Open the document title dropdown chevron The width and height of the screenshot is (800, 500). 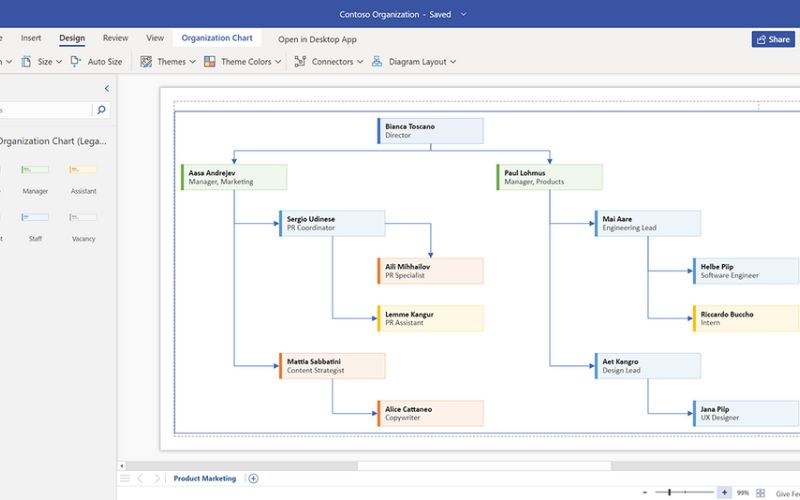463,14
